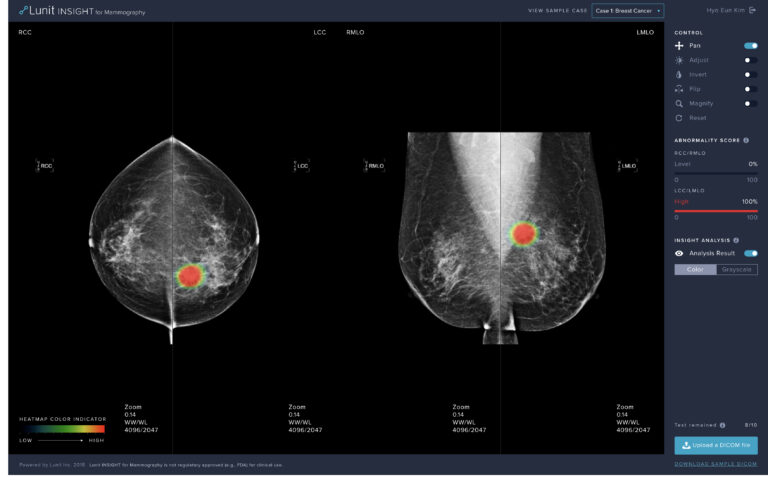Disable the Pan toggle switch
This screenshot has height=485, width=768.
pyautogui.click(x=750, y=46)
